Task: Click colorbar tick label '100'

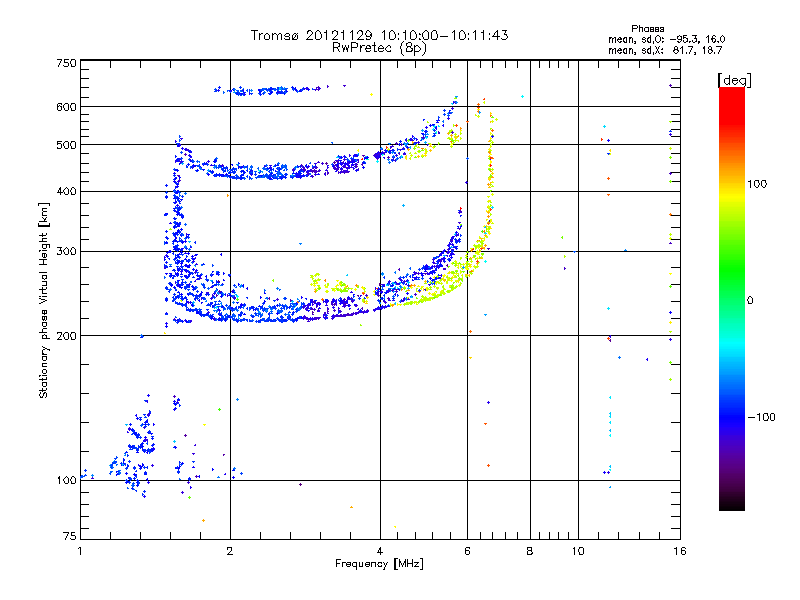Action: tap(757, 184)
